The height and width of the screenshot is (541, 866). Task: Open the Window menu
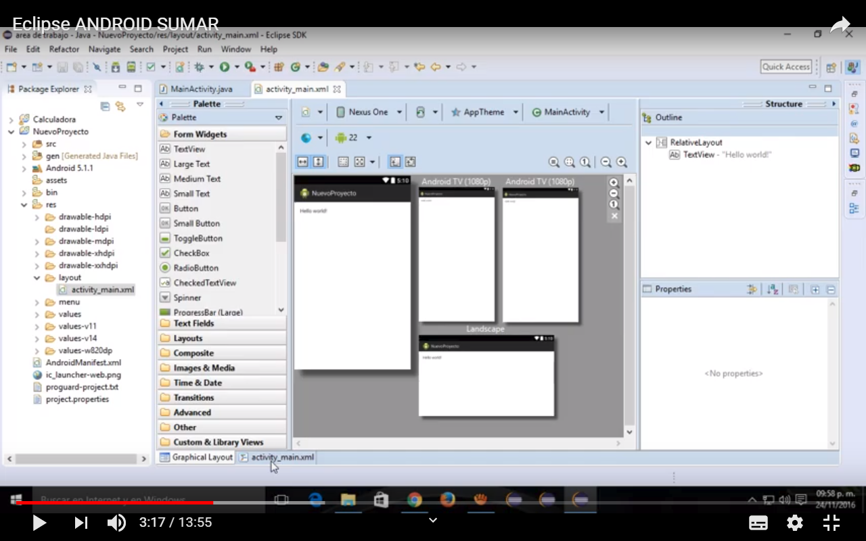coord(236,49)
